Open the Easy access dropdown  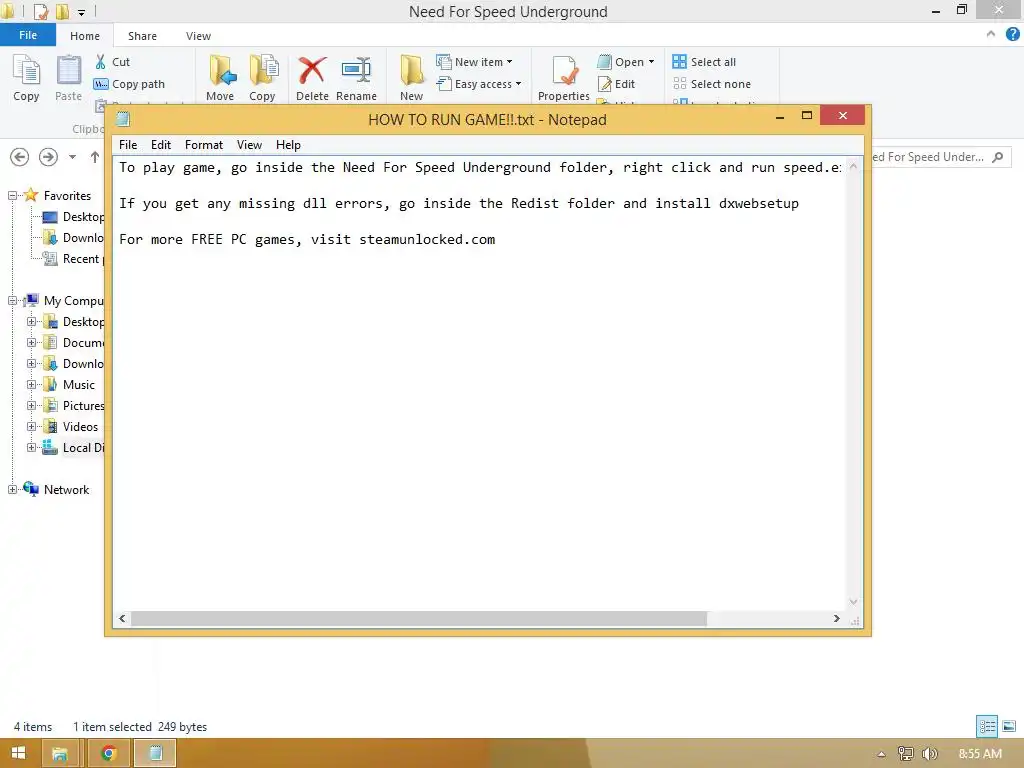point(479,84)
